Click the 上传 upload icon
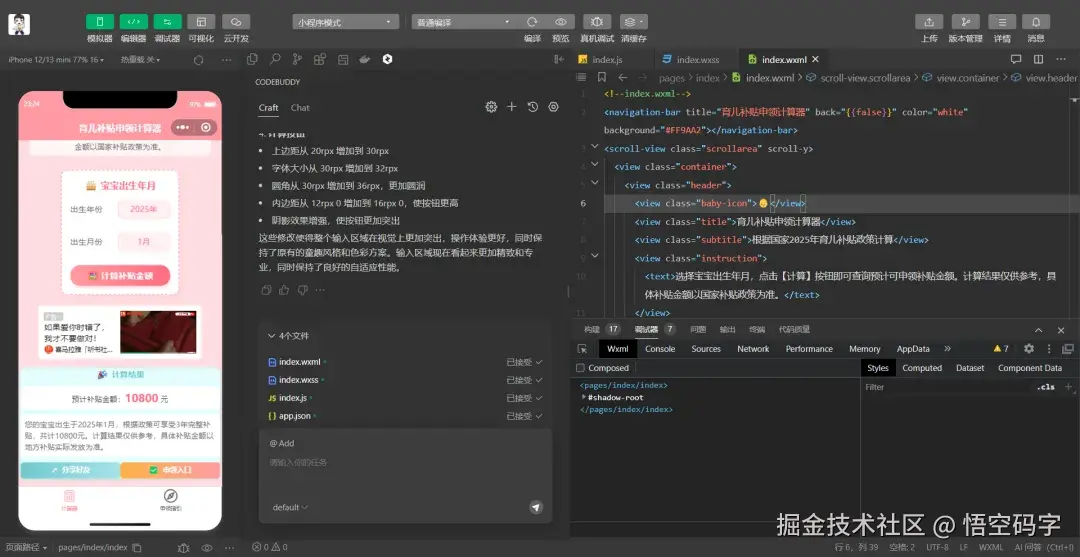1080x557 pixels. point(929,21)
